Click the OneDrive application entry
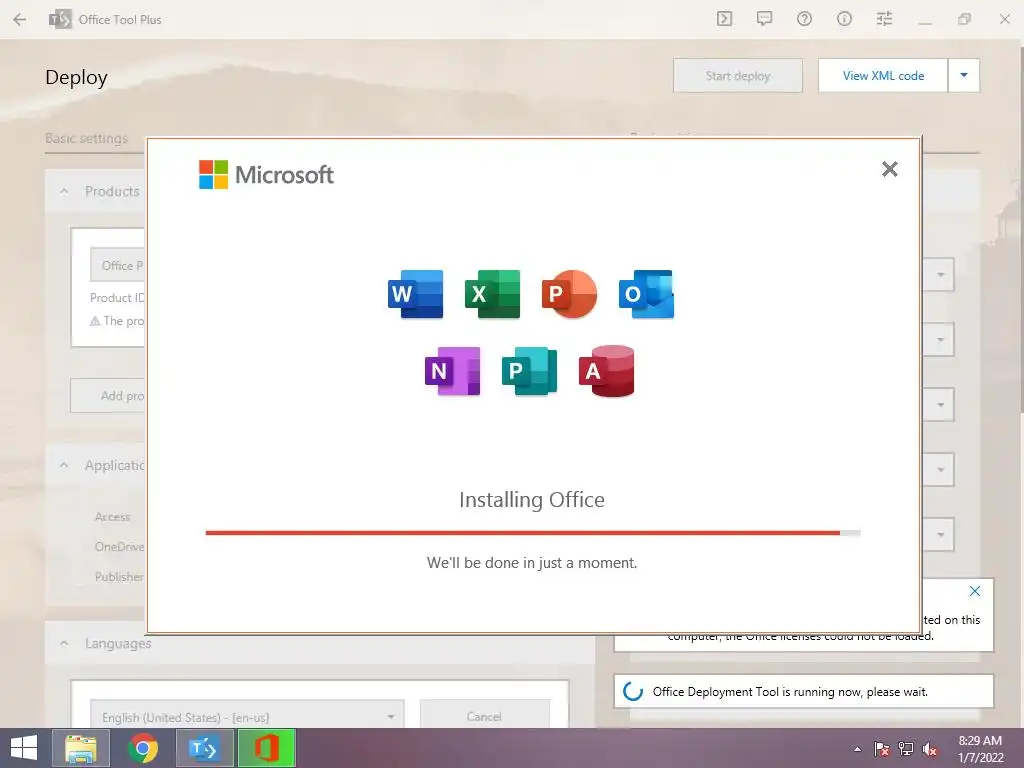Screen dimensions: 1024x768 point(120,547)
